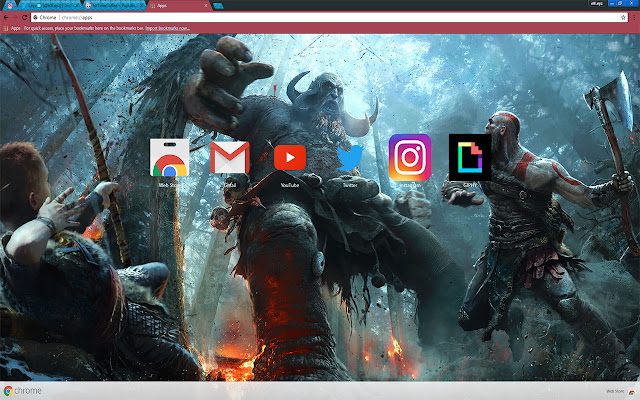
Task: Open the Twitter bird app icon
Action: [x=350, y=158]
